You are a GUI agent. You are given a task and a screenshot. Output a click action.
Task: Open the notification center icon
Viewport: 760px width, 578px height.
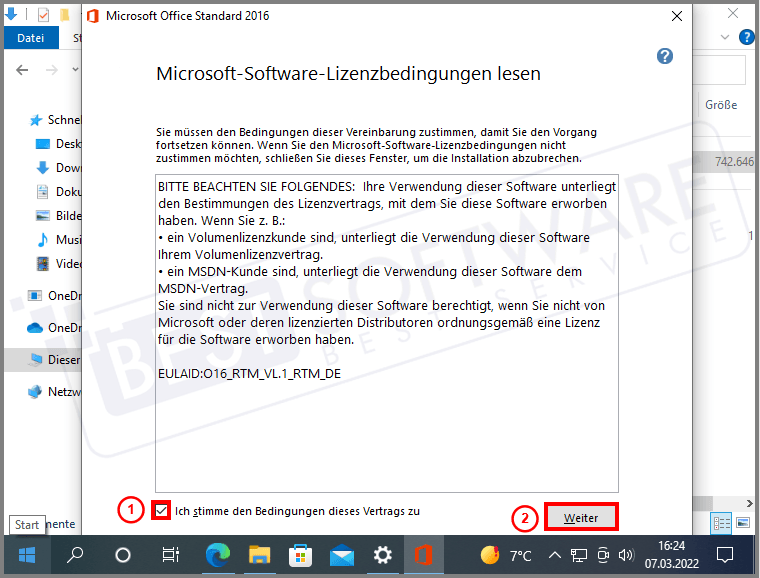725,555
